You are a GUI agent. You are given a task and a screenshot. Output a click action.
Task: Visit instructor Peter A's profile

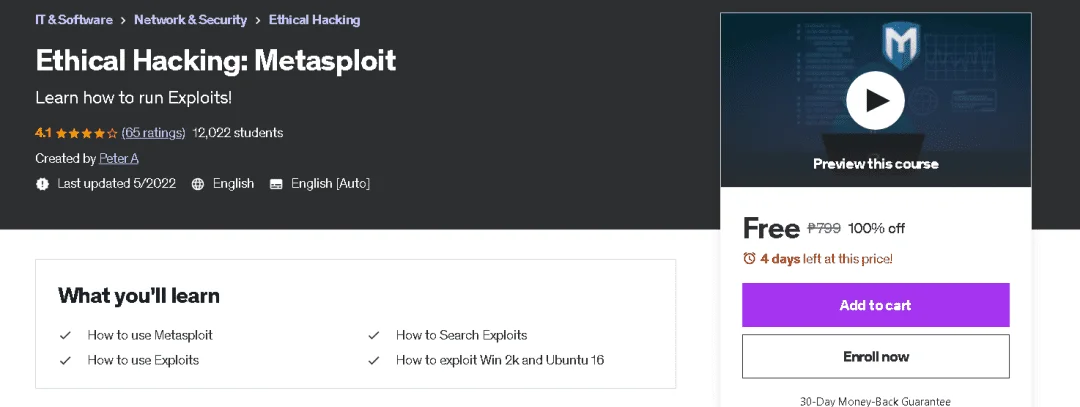[x=118, y=158]
